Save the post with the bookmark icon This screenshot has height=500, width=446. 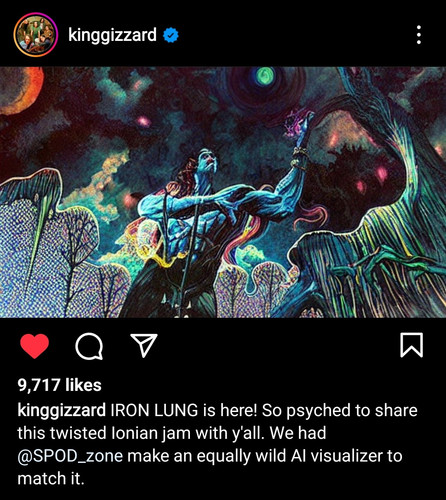(411, 345)
